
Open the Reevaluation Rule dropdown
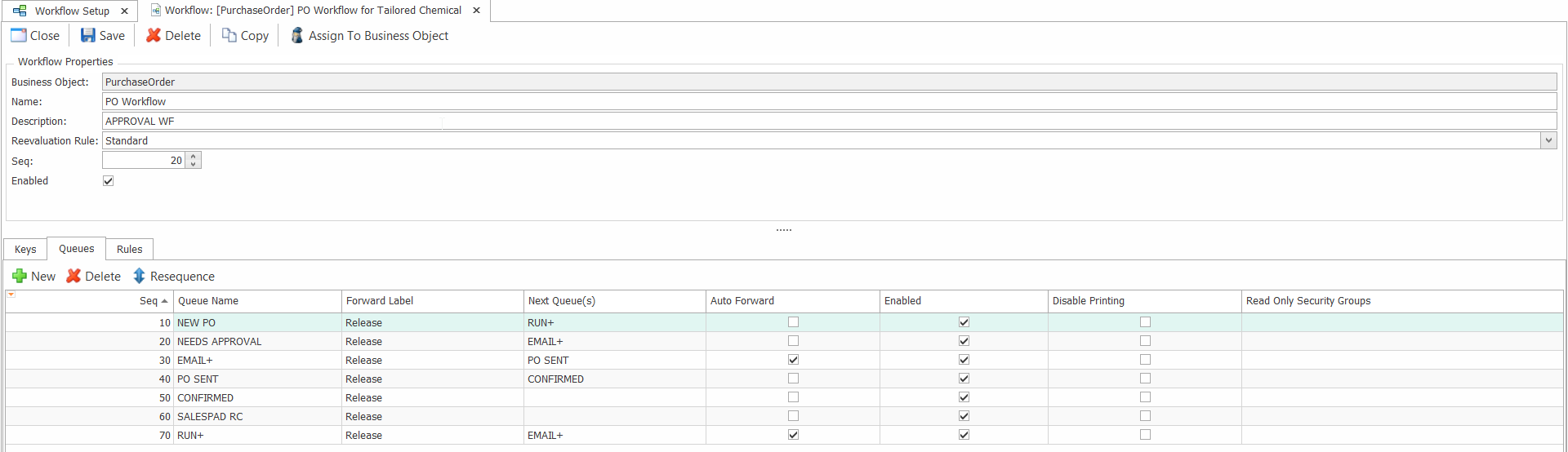[x=1548, y=140]
